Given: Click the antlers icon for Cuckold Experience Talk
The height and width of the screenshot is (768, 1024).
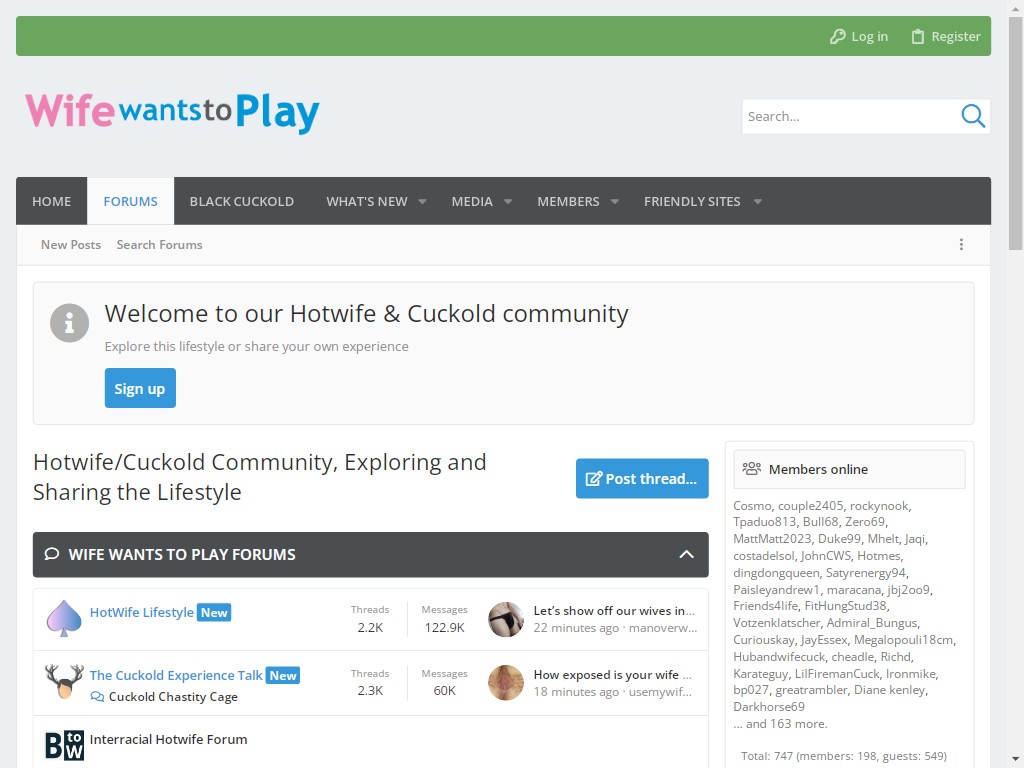Looking at the screenshot, I should (64, 681).
